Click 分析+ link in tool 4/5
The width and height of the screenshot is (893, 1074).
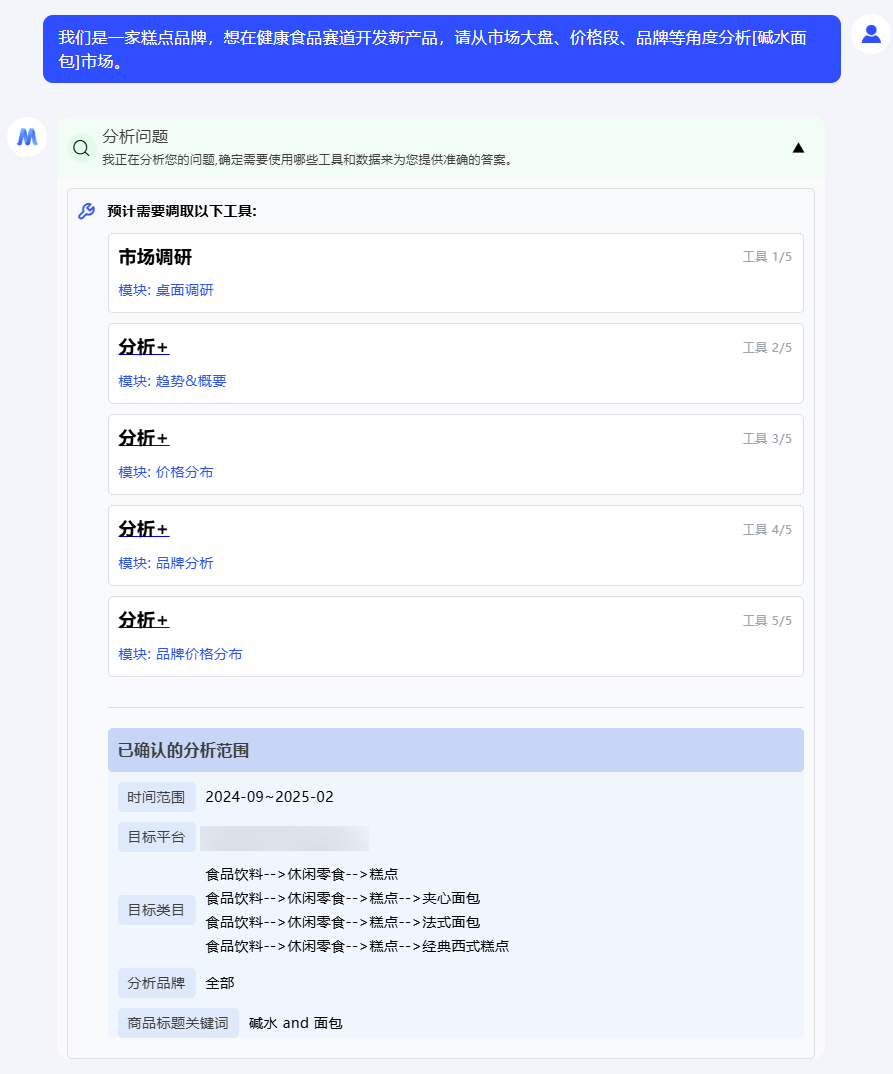click(x=144, y=529)
